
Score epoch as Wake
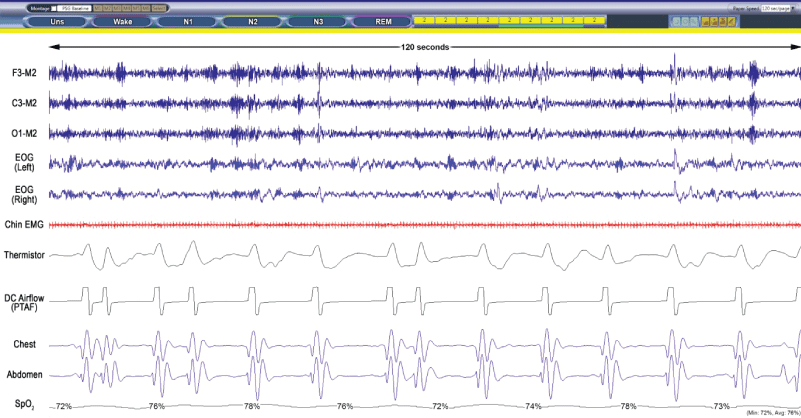click(x=122, y=21)
